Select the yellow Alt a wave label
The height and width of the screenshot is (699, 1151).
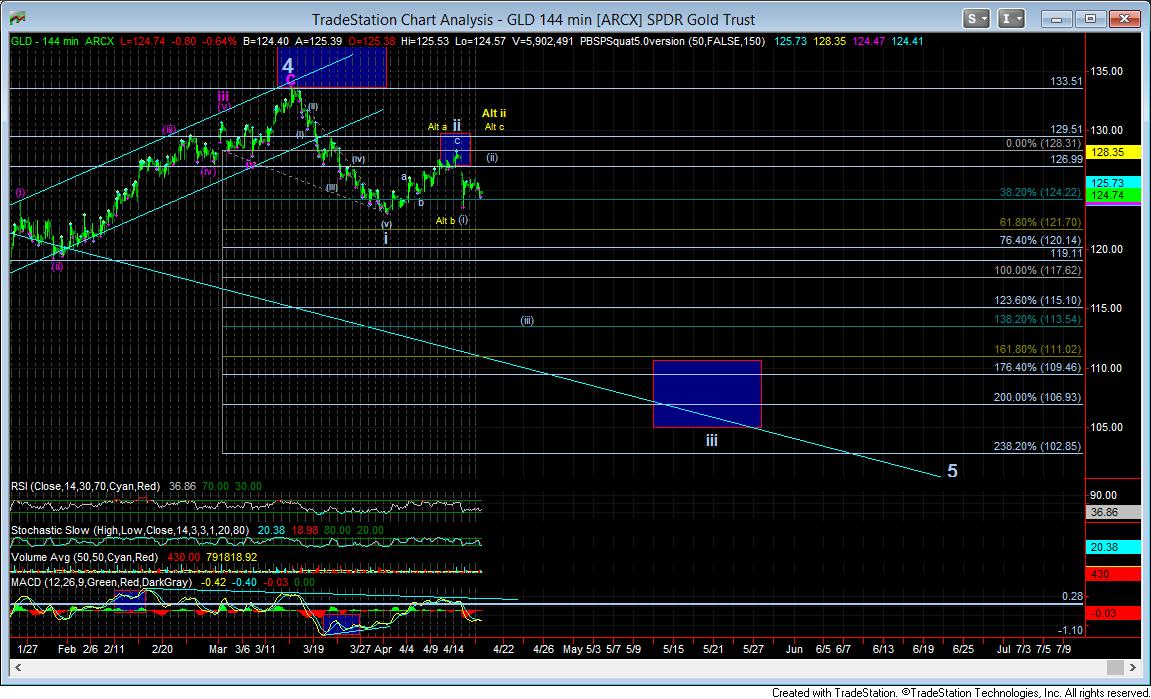437,127
